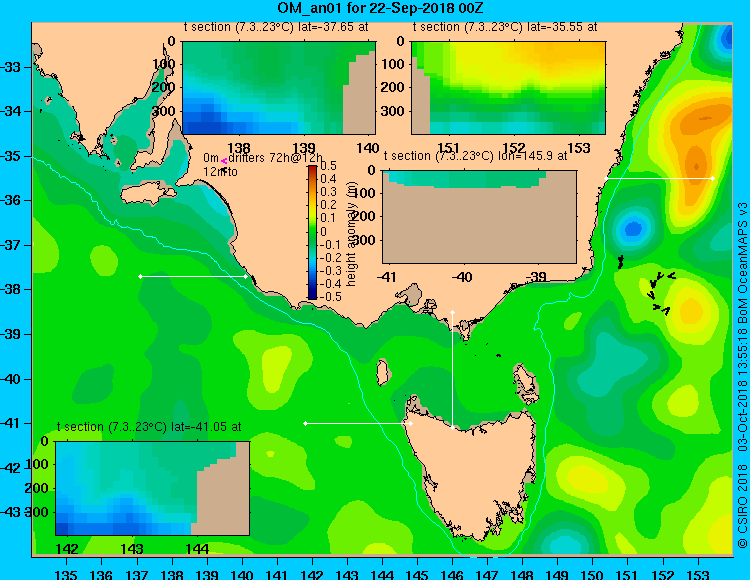
Task: Click the '0m drifters 72h@12h' legend text
Action: click(x=263, y=158)
